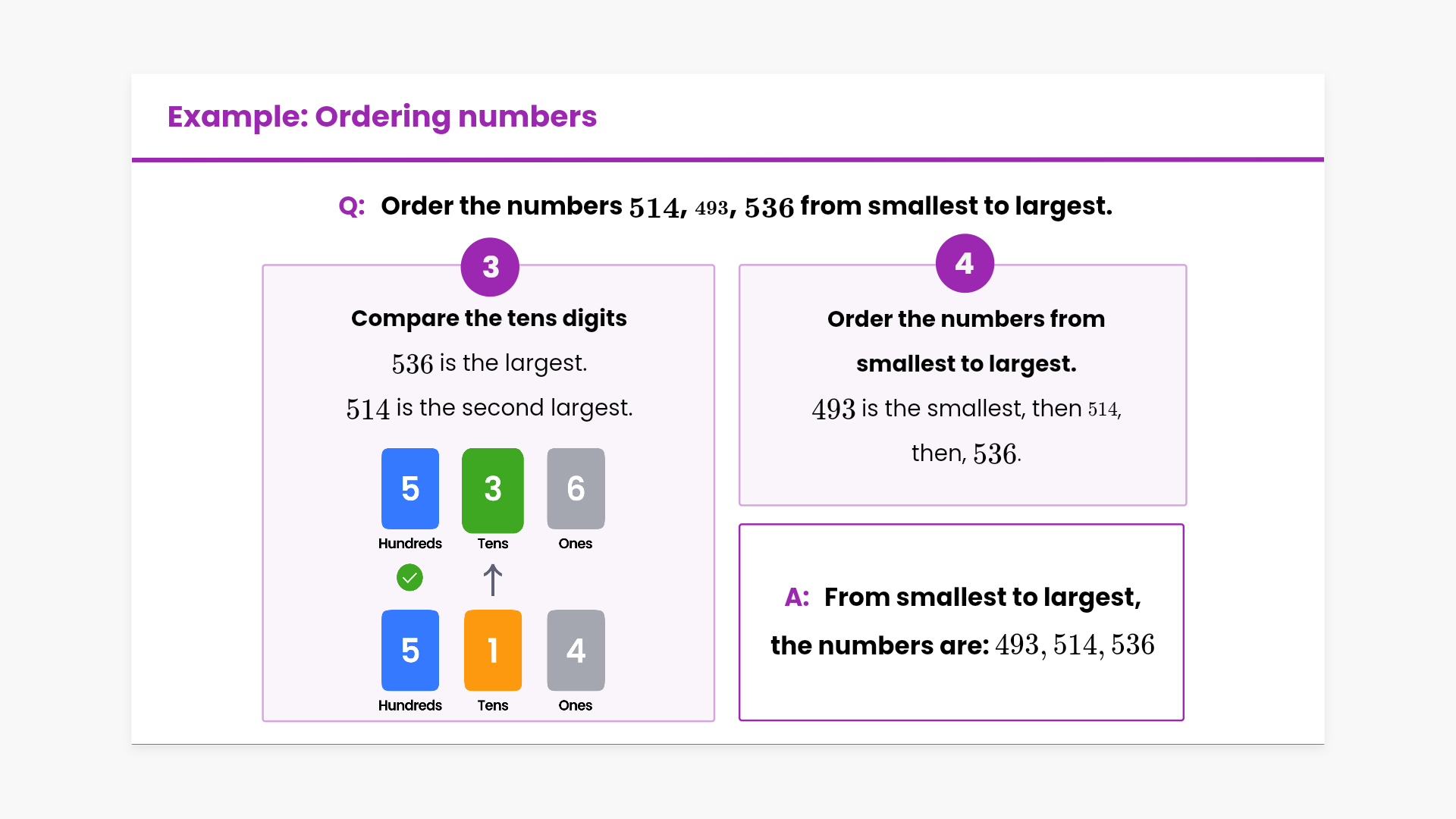The width and height of the screenshot is (1456, 819).
Task: Click the 'Compare the tens digits' heading
Action: coord(489,318)
